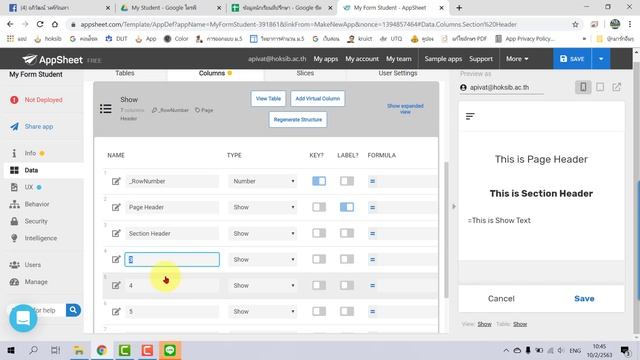
Task: Collapse the preview panel arrow
Action: [453, 207]
